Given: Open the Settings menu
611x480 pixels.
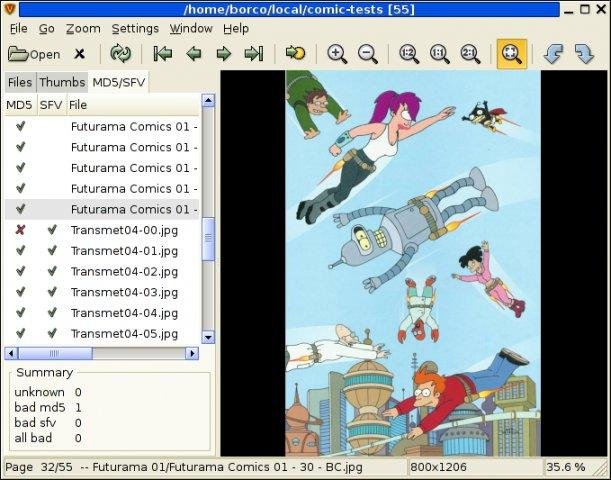Looking at the screenshot, I should [x=135, y=28].
